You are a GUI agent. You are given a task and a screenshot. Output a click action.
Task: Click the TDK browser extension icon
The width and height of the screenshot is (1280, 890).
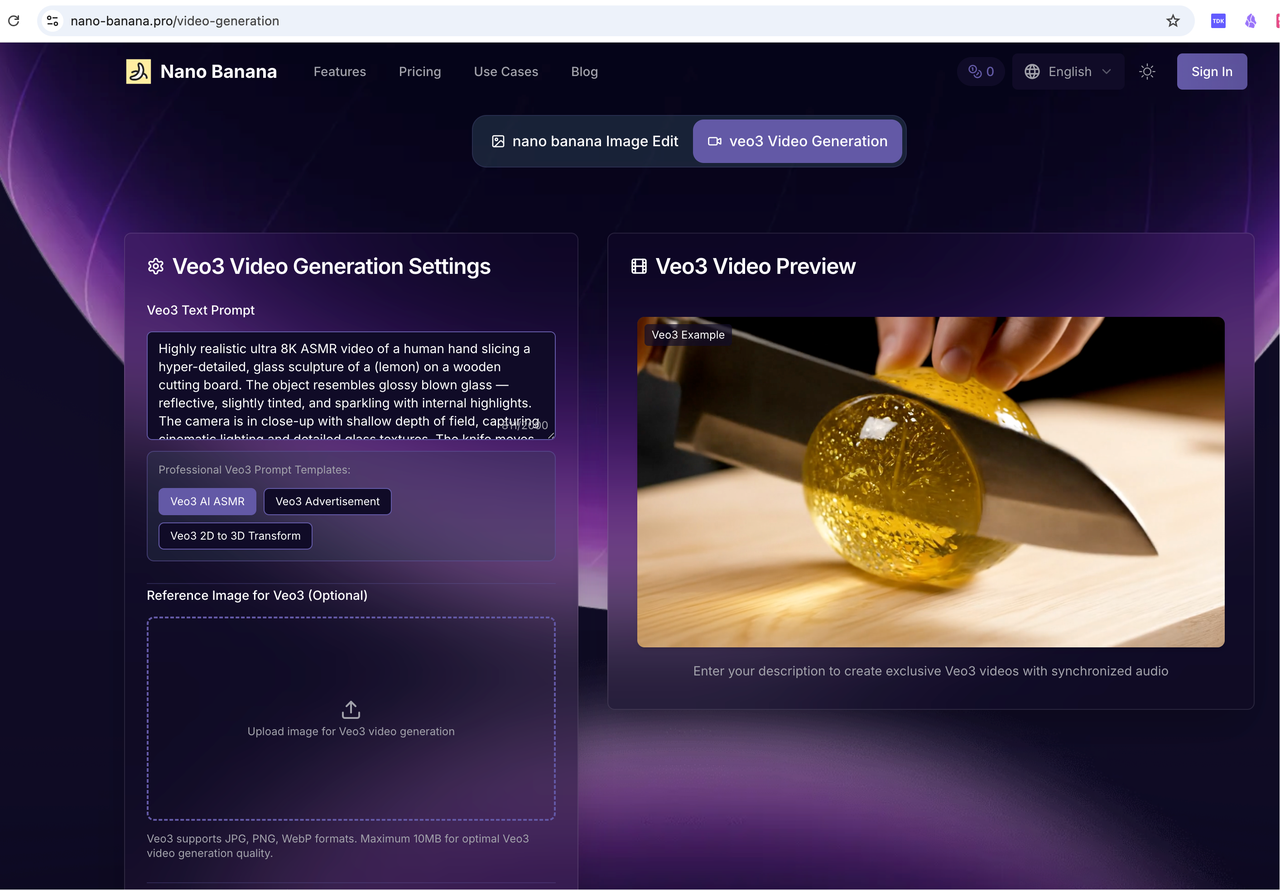click(1218, 21)
